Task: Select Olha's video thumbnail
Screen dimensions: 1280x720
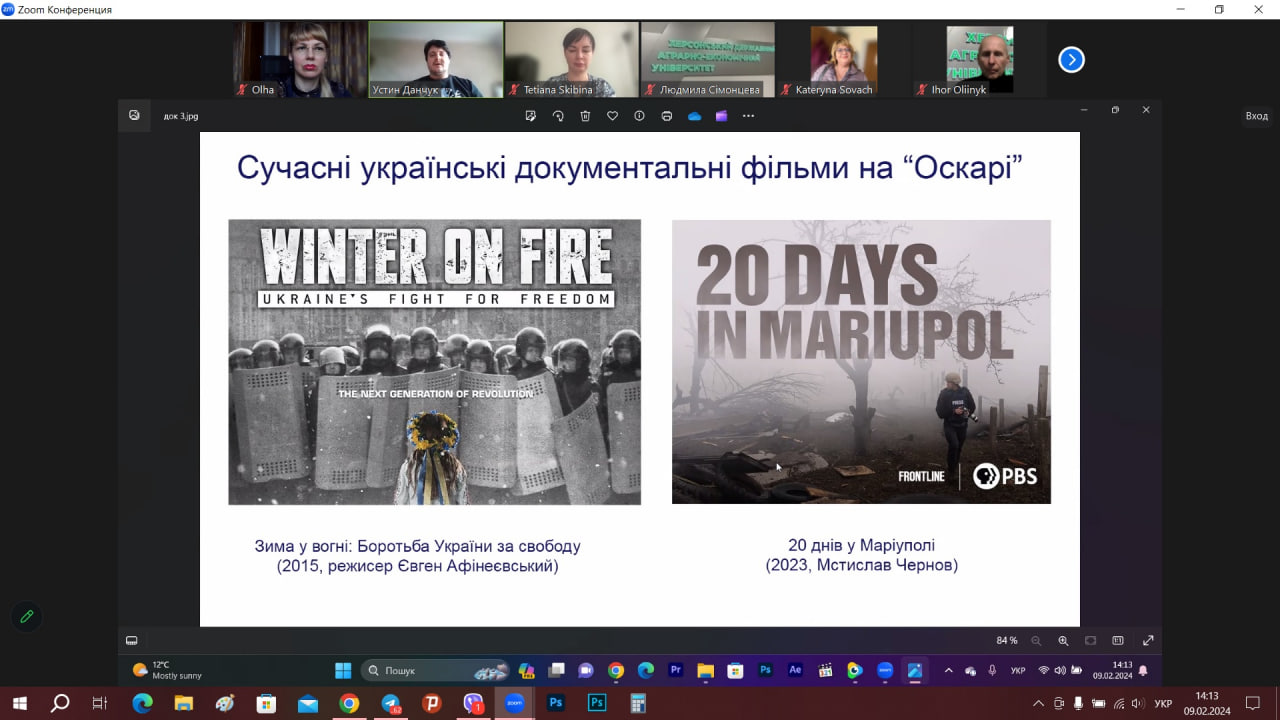Action: [x=301, y=59]
